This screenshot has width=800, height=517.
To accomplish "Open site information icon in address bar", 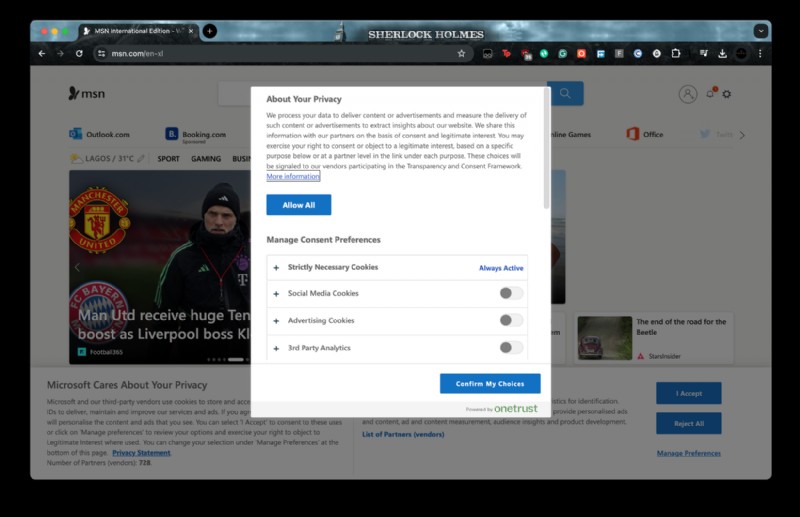I will pyautogui.click(x=102, y=54).
